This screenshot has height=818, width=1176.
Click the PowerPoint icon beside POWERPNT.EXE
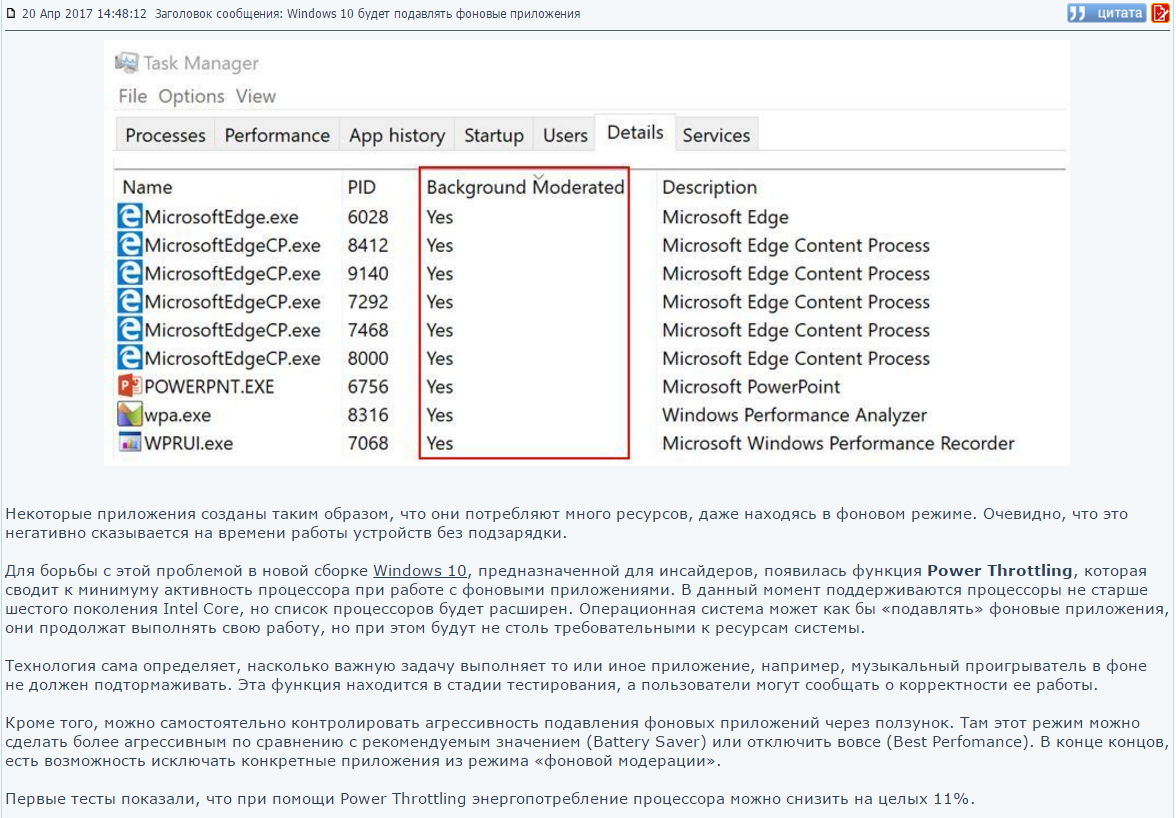coord(129,385)
